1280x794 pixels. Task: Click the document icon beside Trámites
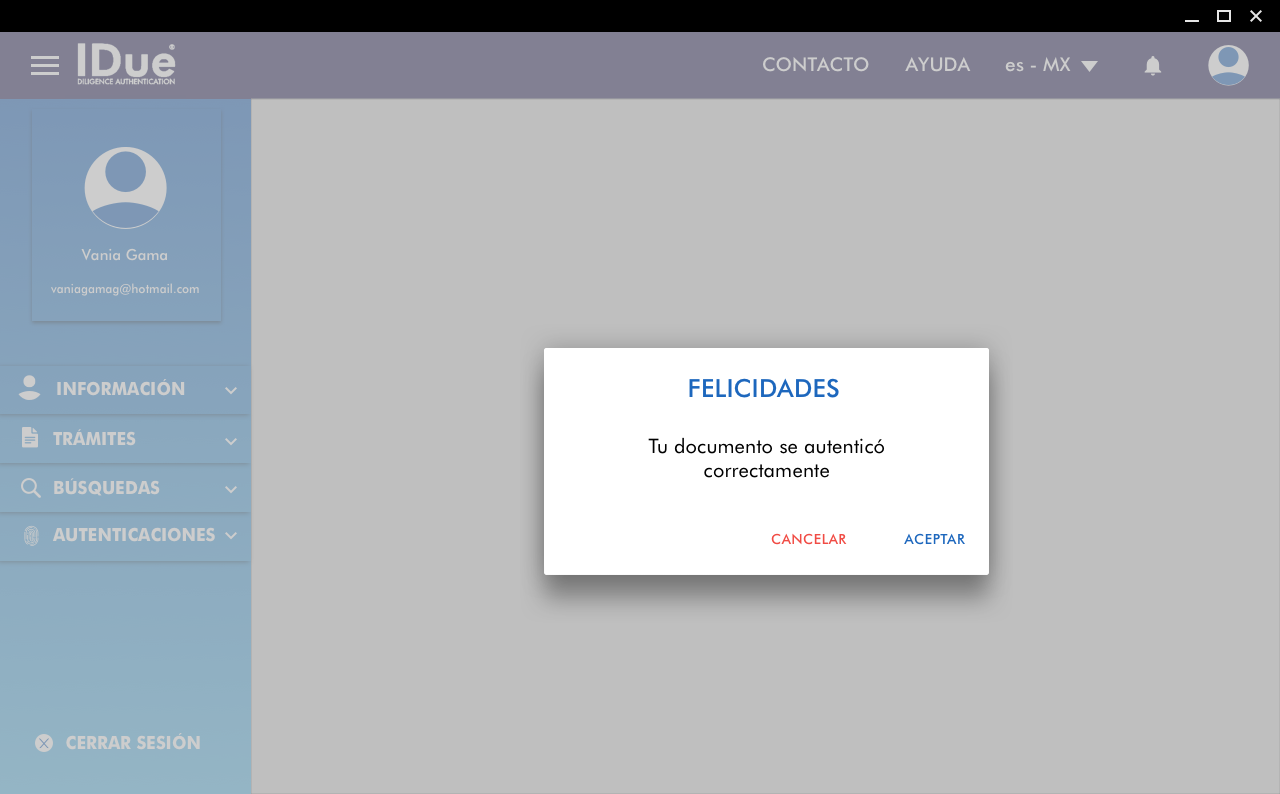point(30,438)
